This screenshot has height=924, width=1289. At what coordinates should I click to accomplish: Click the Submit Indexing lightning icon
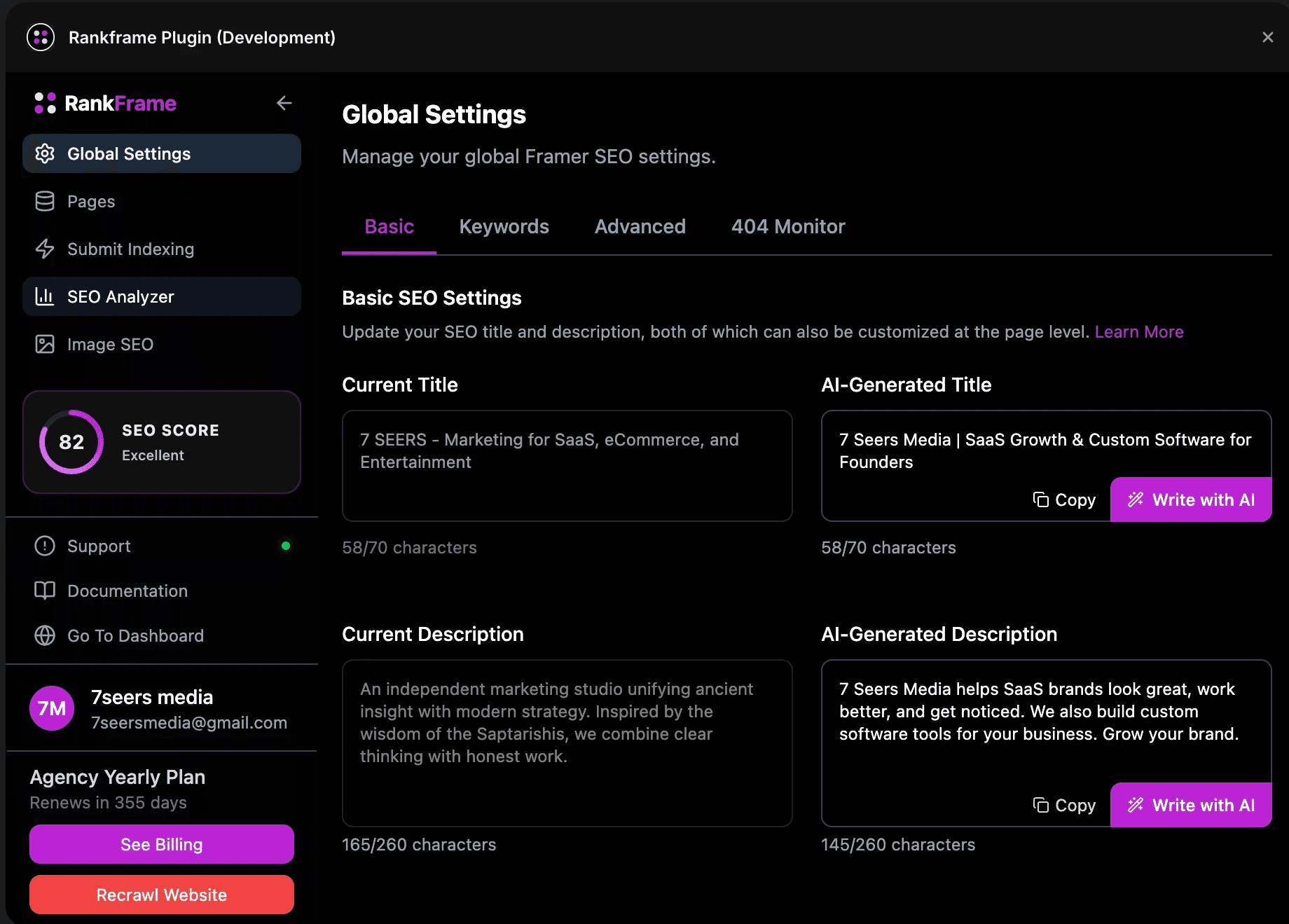[44, 249]
